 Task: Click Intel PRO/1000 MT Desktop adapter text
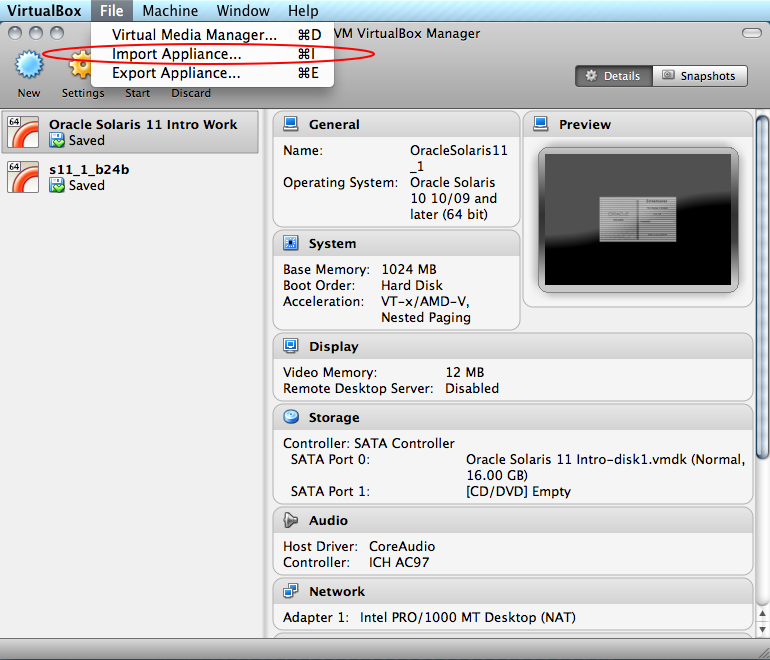pyautogui.click(x=468, y=617)
